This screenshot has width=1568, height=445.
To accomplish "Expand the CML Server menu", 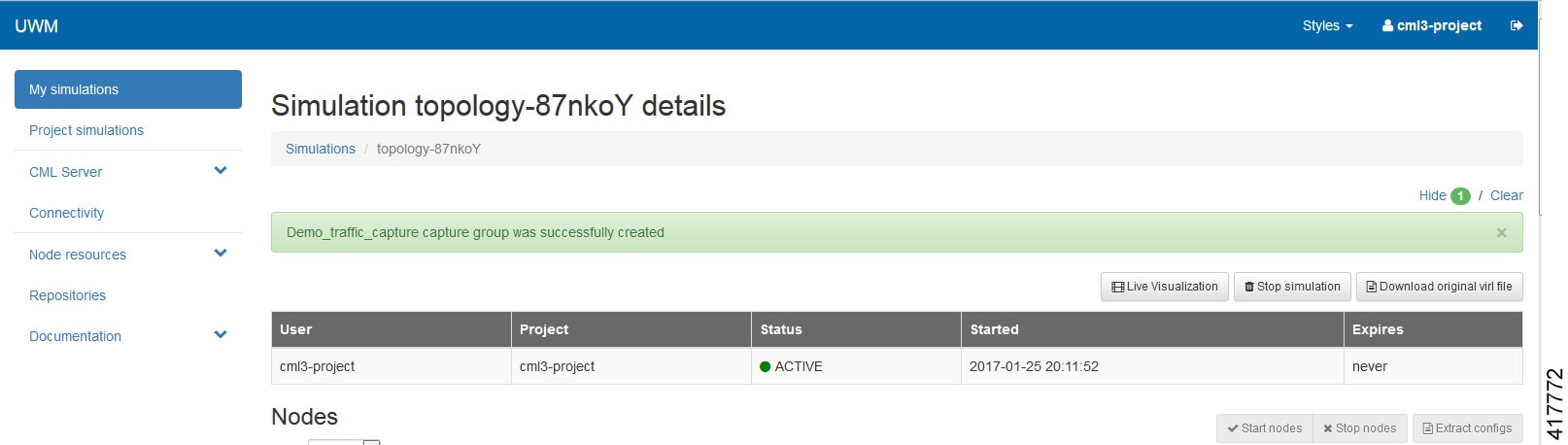I will tap(221, 171).
